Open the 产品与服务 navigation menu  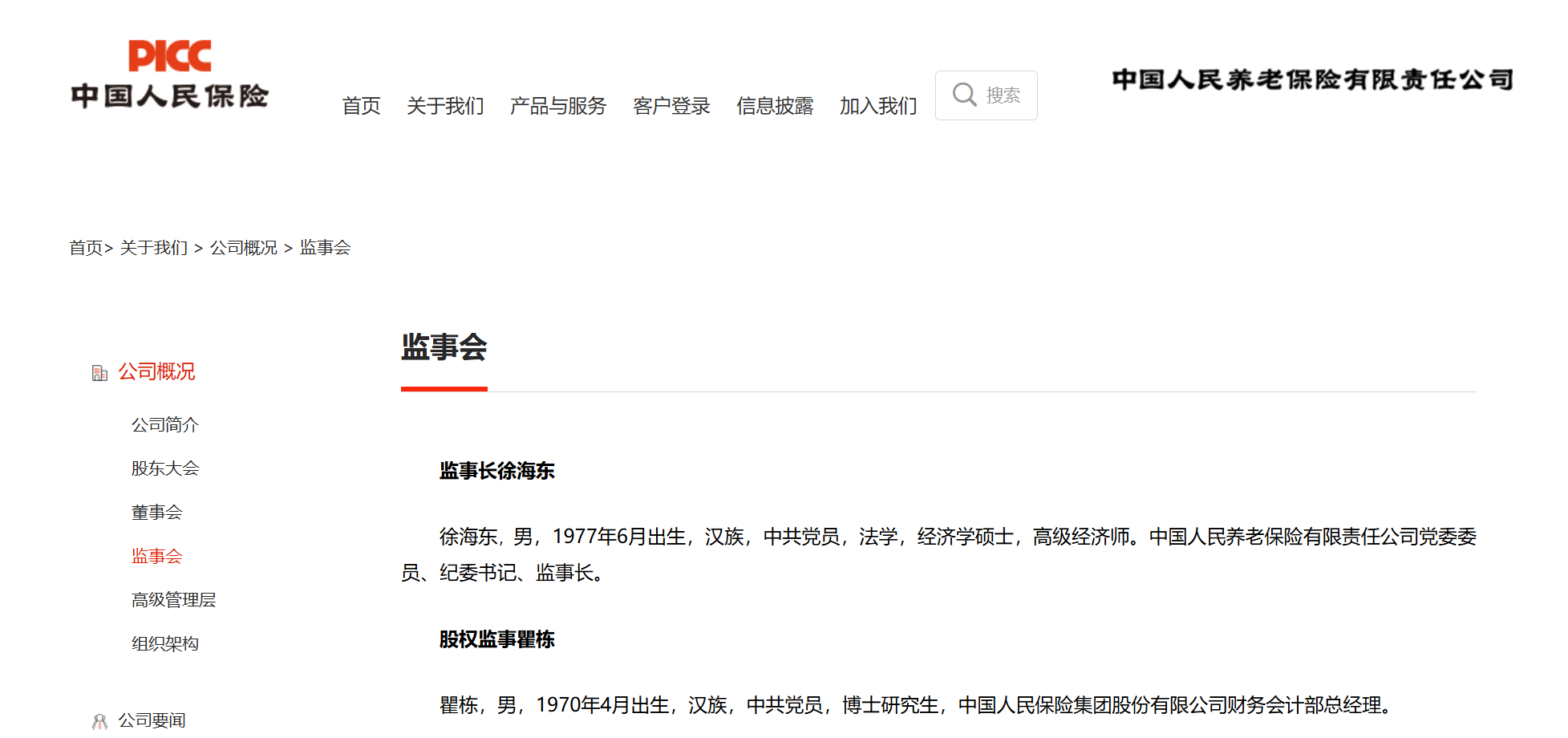tap(558, 106)
